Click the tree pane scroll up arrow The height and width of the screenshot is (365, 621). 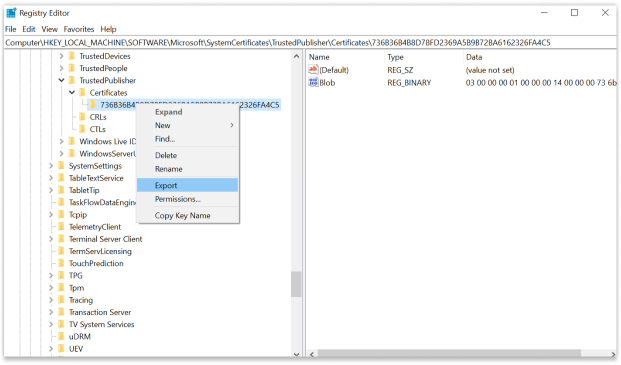coord(296,57)
